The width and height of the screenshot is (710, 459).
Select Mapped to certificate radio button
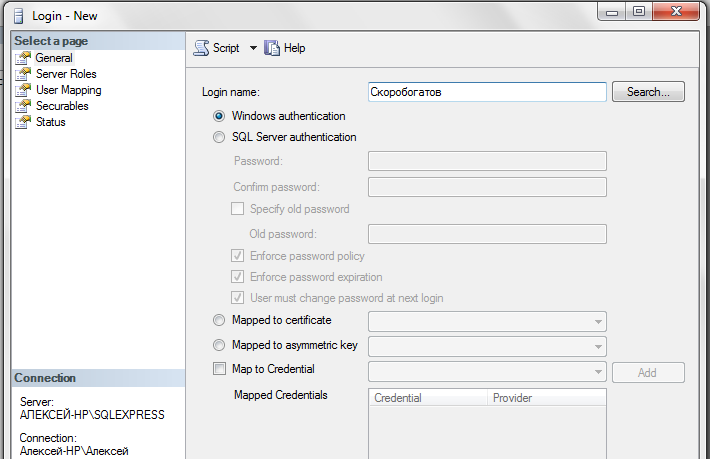(x=219, y=320)
